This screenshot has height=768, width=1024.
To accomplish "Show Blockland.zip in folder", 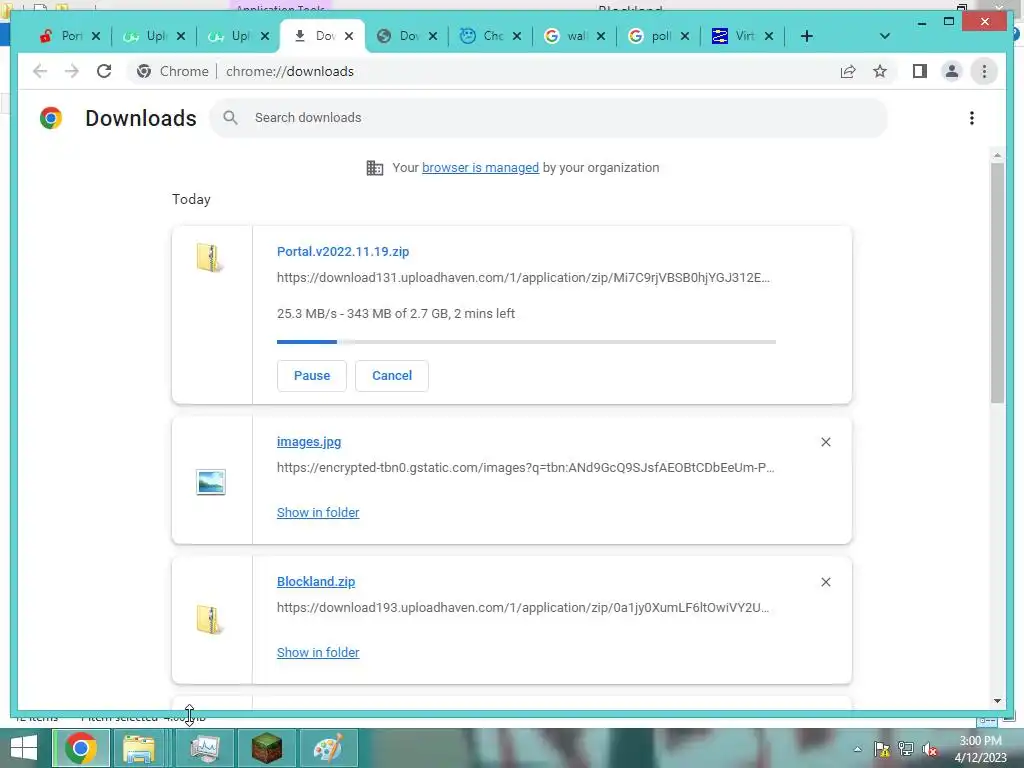I will pos(318,652).
